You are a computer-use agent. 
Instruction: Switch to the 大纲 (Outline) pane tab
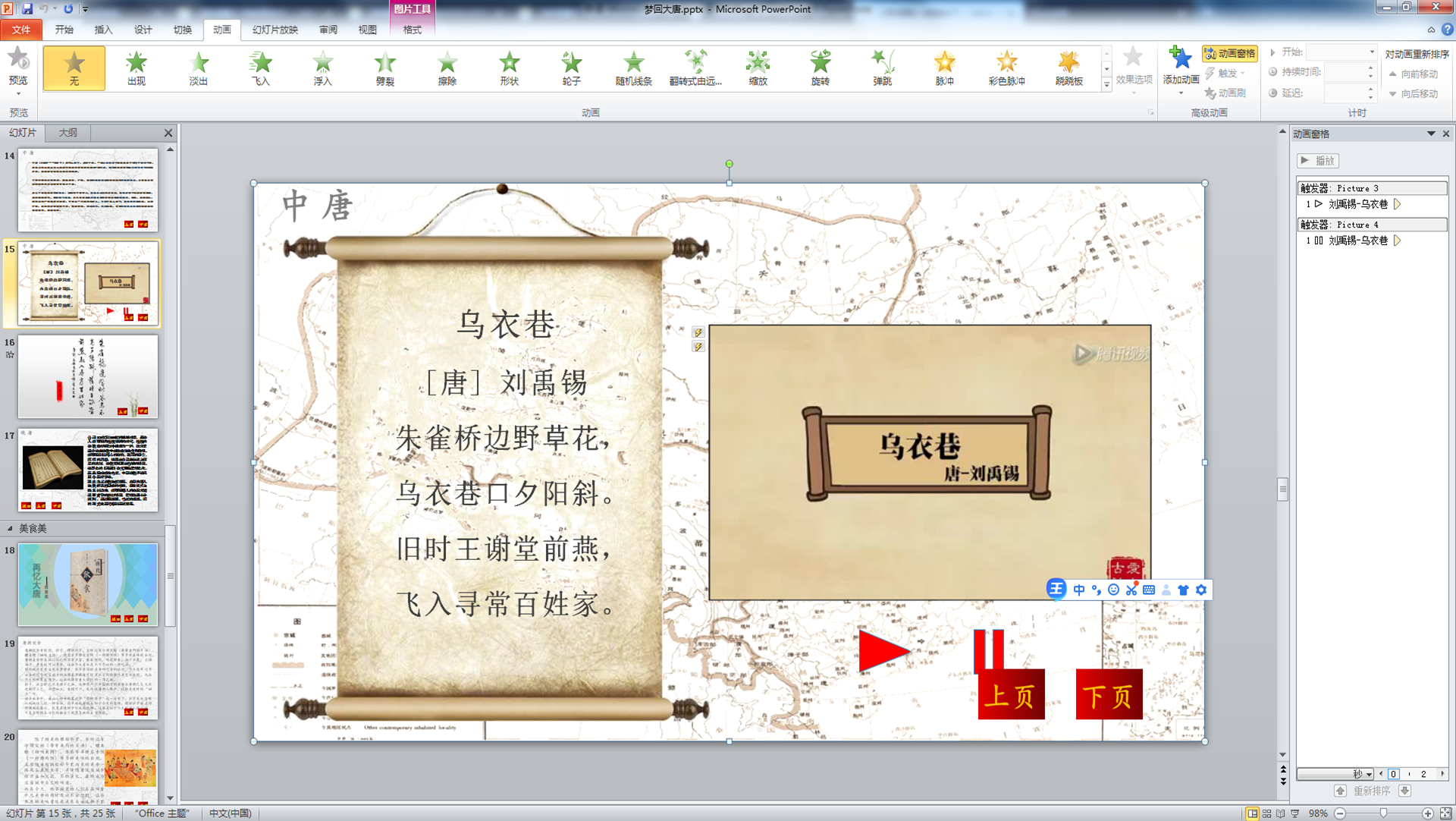pos(67,133)
